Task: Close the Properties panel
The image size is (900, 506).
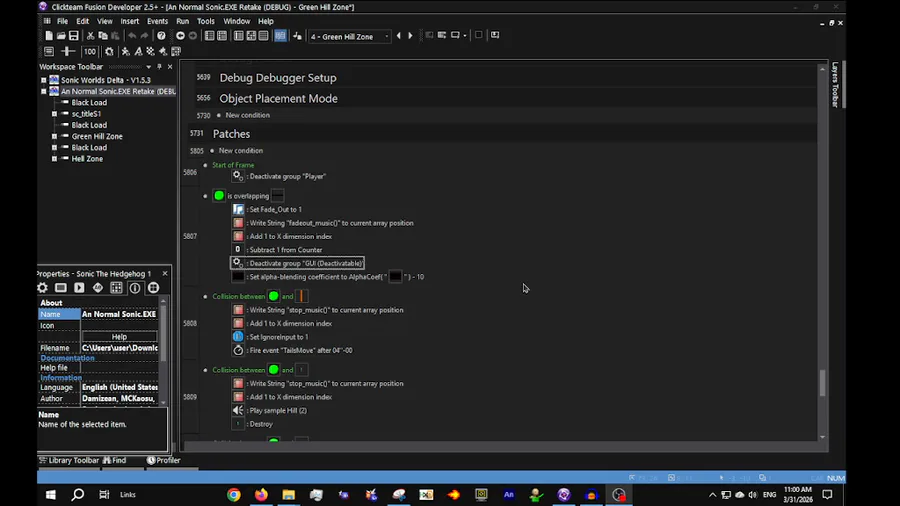Action: [165, 274]
